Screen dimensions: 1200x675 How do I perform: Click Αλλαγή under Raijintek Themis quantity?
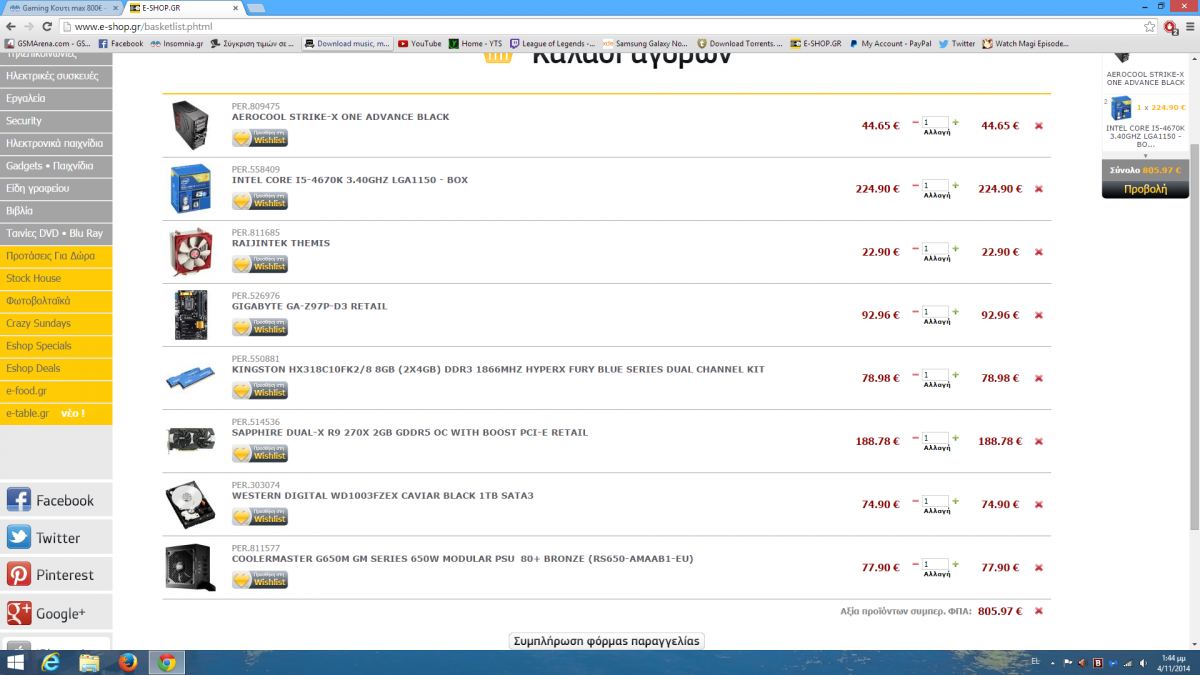(937, 259)
